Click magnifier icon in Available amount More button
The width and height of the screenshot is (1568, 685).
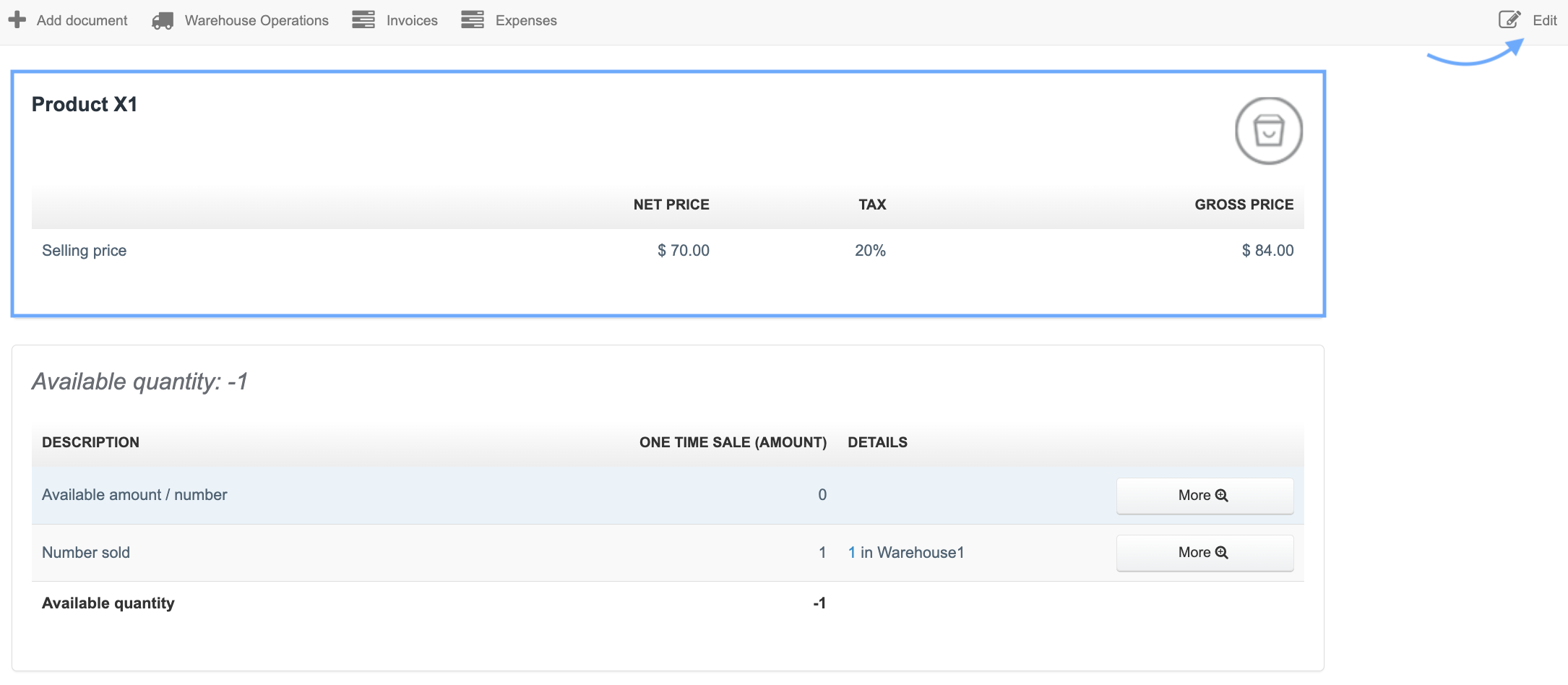1222,495
